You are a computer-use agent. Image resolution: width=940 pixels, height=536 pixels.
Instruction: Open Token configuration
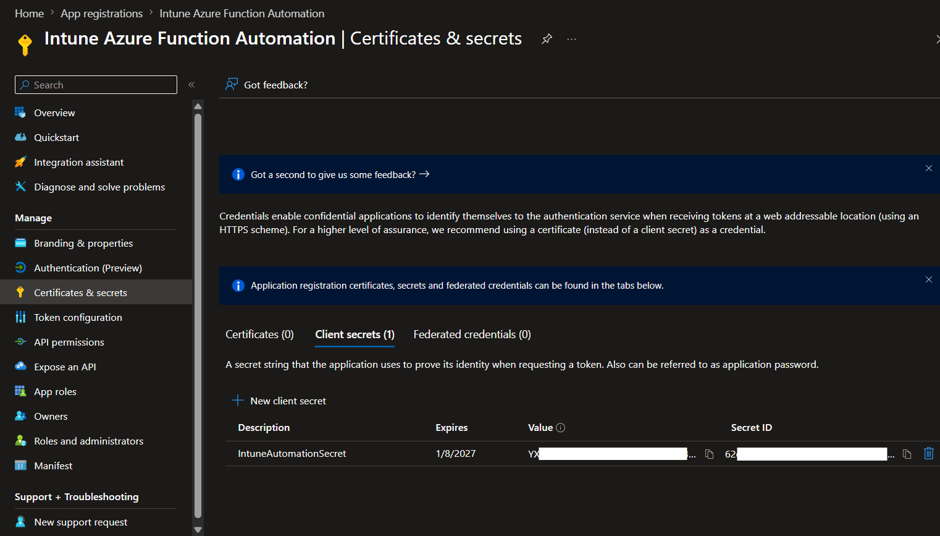click(78, 317)
